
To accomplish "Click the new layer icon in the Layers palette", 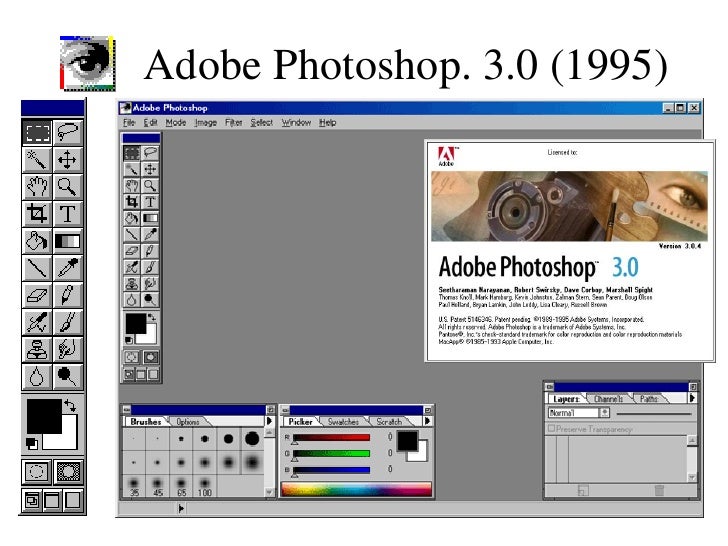I will click(583, 490).
